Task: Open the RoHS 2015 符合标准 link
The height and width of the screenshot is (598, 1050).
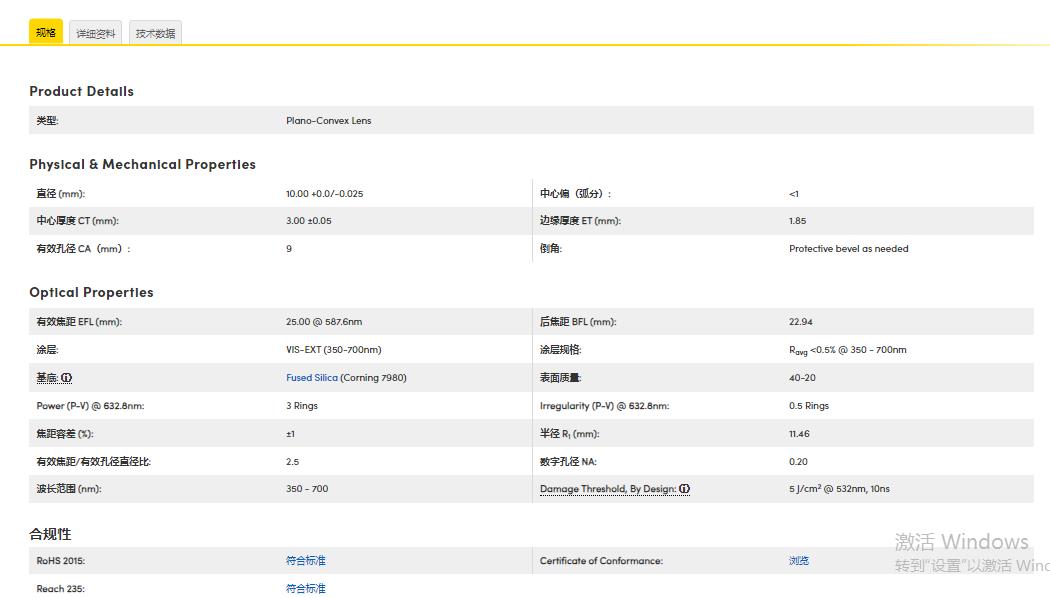Action: coord(306,561)
